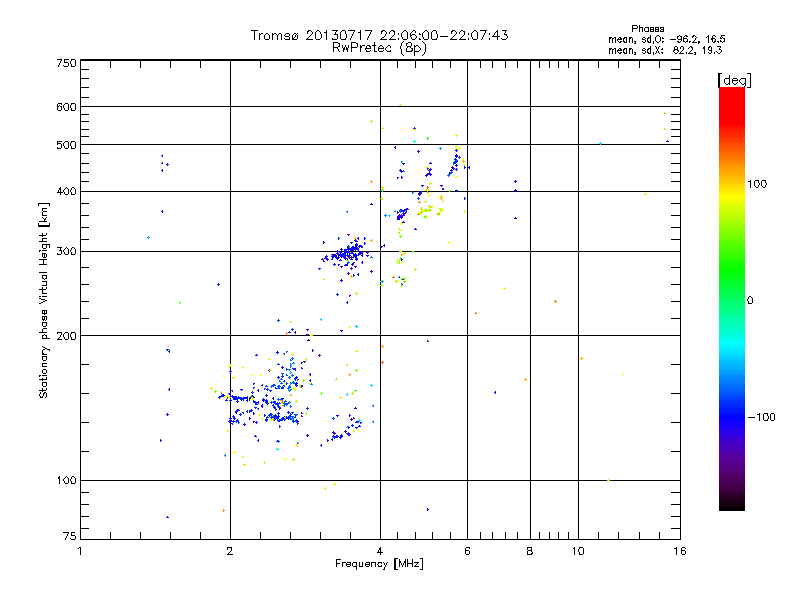This screenshot has height=600, width=800.
Task: Click the plot title 'Tromsø 20130717 22:06:00-22:07:43'
Action: pyautogui.click(x=379, y=35)
